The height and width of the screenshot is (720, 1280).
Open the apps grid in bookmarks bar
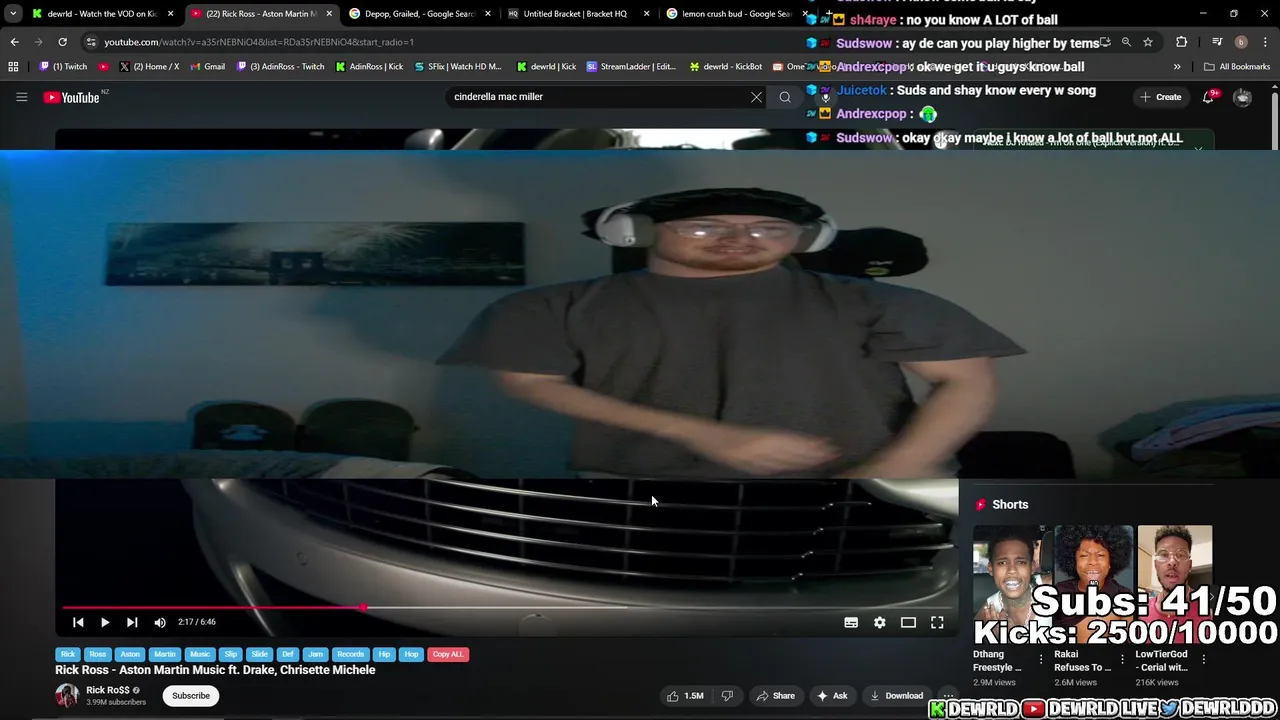pyautogui.click(x=13, y=67)
